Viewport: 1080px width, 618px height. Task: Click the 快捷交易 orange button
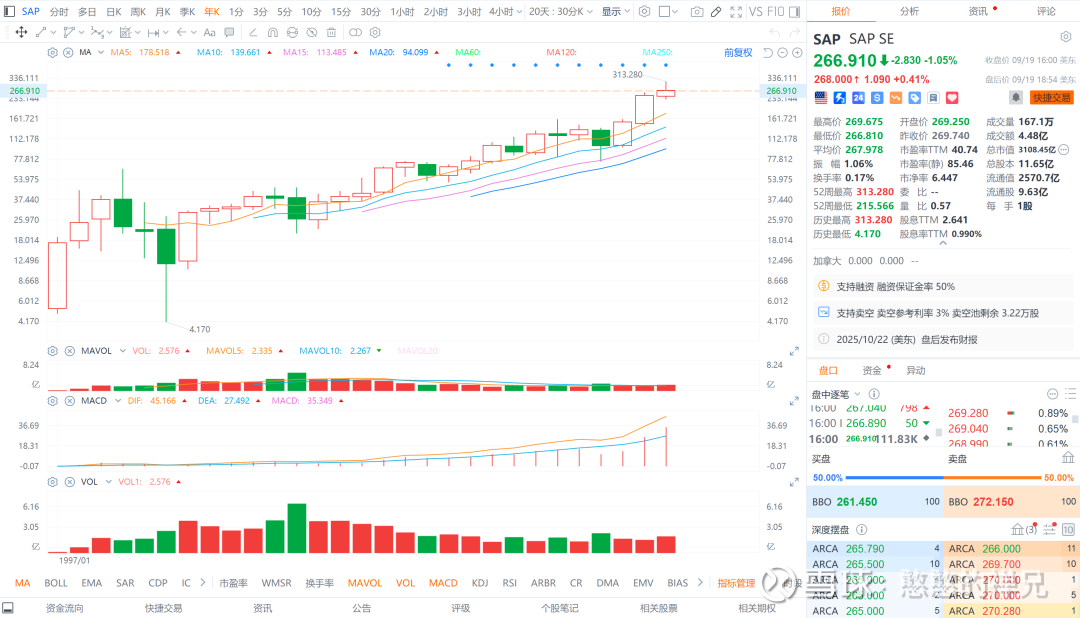coord(1052,98)
